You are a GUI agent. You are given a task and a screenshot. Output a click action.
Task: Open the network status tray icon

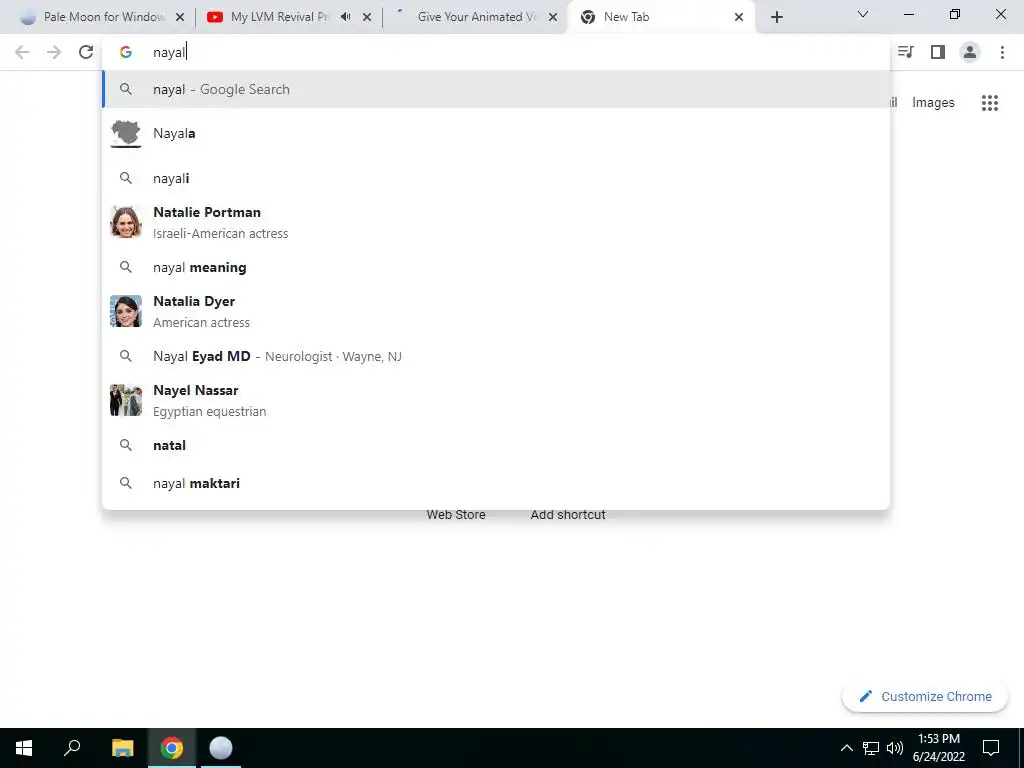click(x=871, y=748)
